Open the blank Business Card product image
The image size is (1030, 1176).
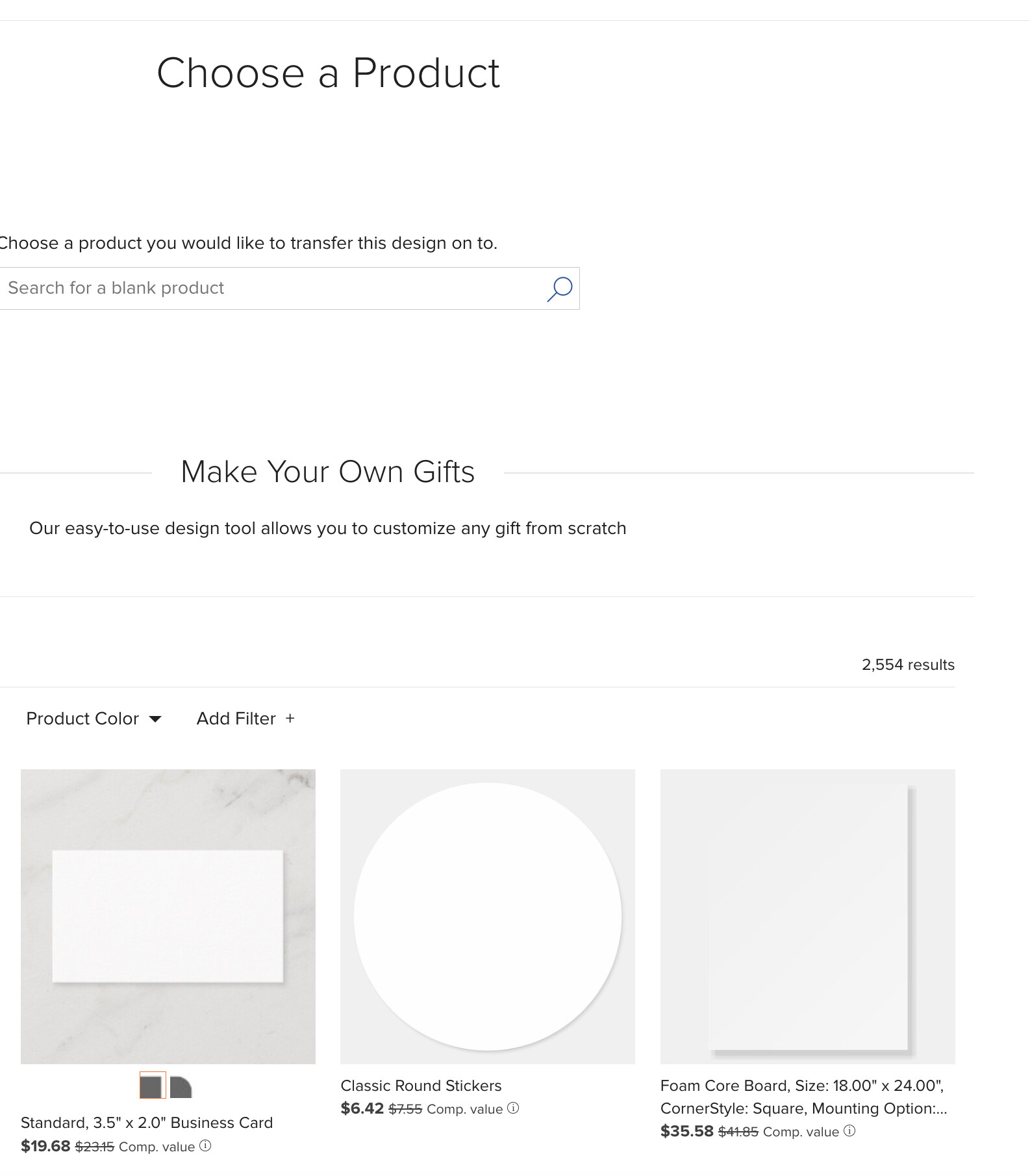(168, 916)
